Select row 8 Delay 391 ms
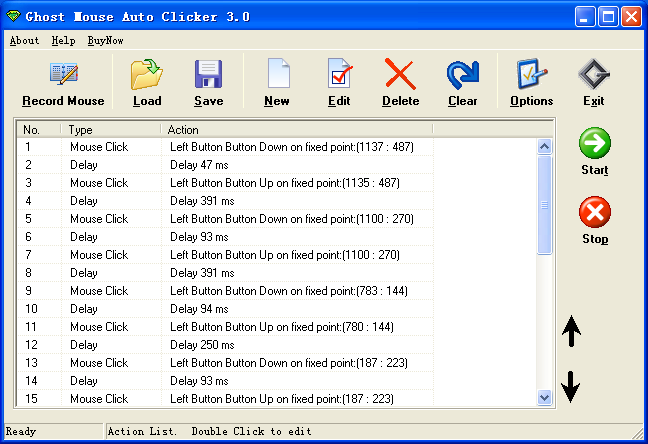 225,273
